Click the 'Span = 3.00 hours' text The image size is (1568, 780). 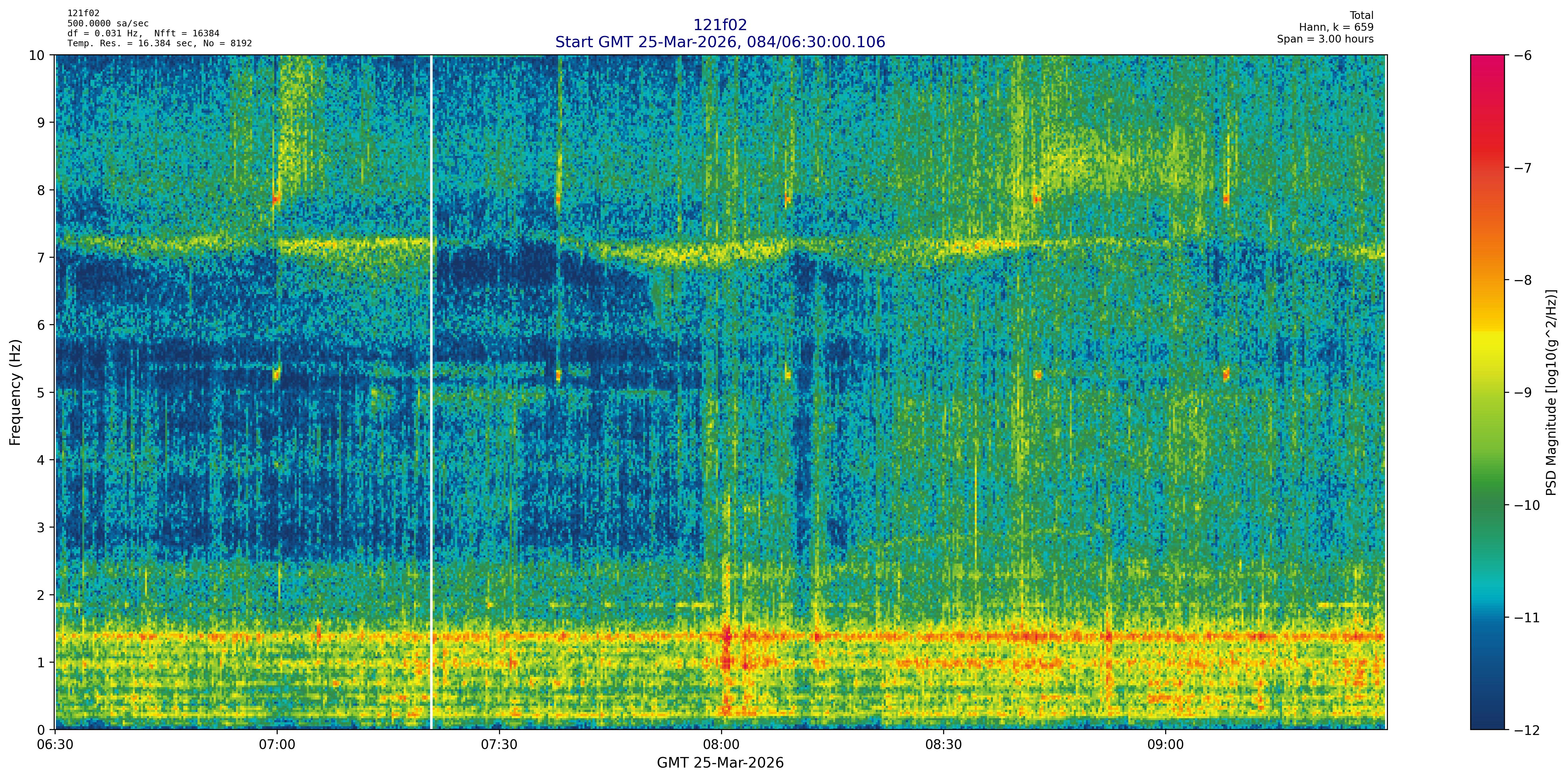[1325, 39]
